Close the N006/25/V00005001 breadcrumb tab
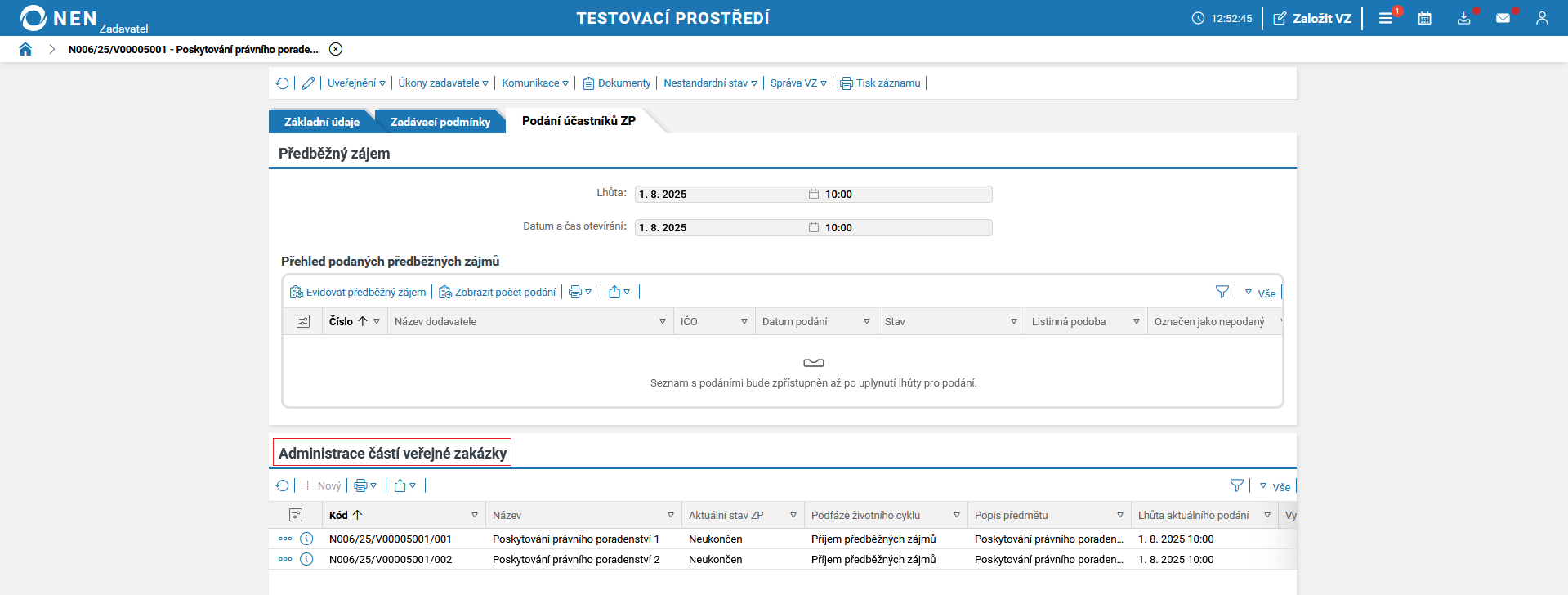Image resolution: width=1568 pixels, height=595 pixels. click(x=336, y=49)
